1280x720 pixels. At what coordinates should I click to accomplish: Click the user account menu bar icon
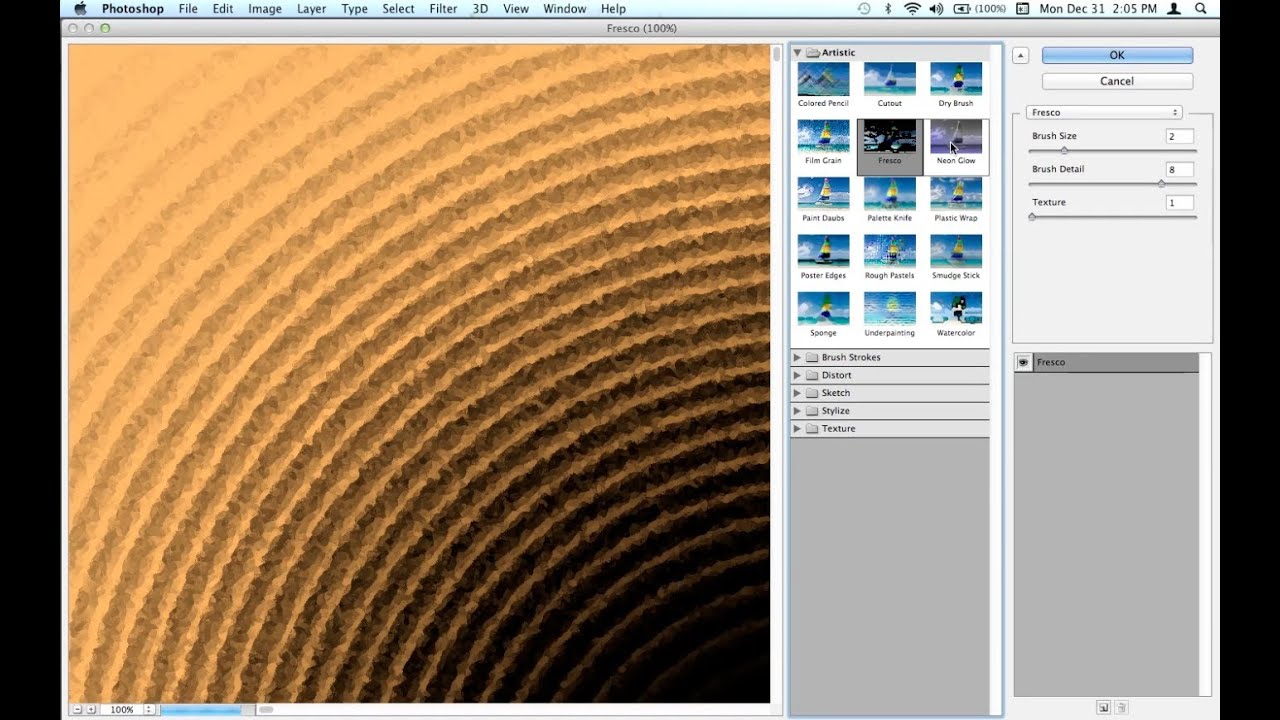coord(1174,9)
